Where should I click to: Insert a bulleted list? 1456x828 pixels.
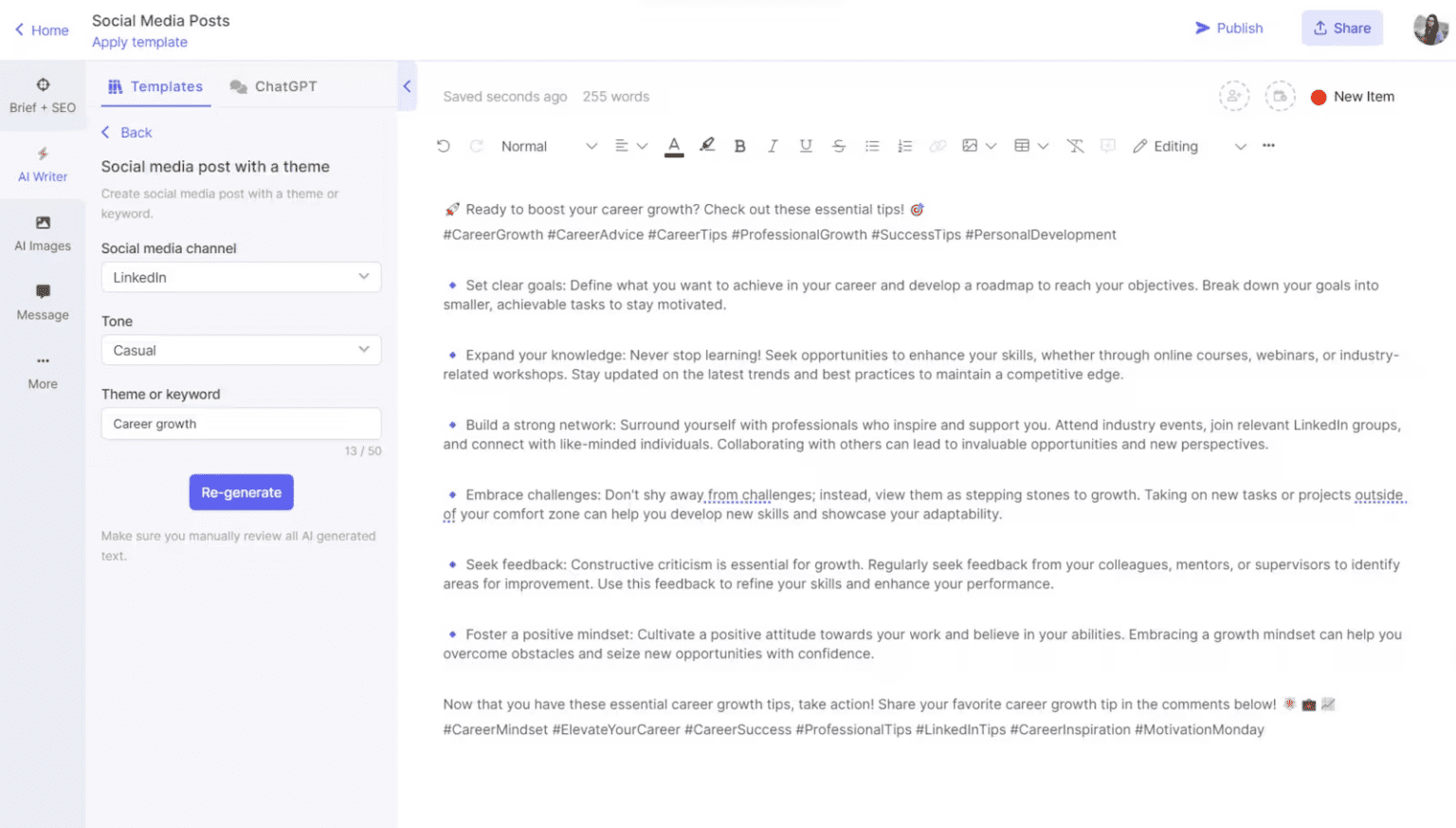[x=871, y=145]
